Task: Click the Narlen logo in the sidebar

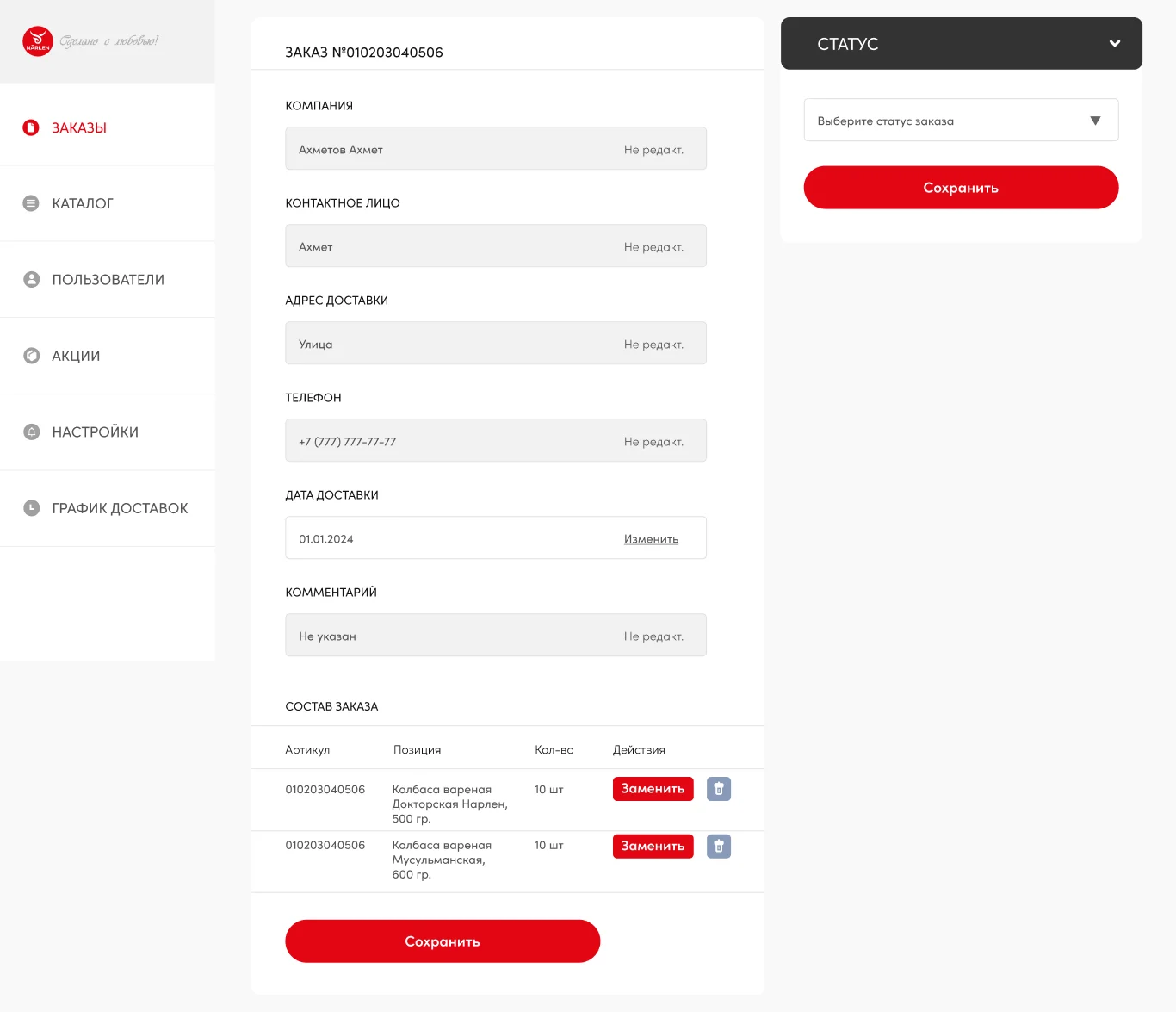Action: pos(38,40)
